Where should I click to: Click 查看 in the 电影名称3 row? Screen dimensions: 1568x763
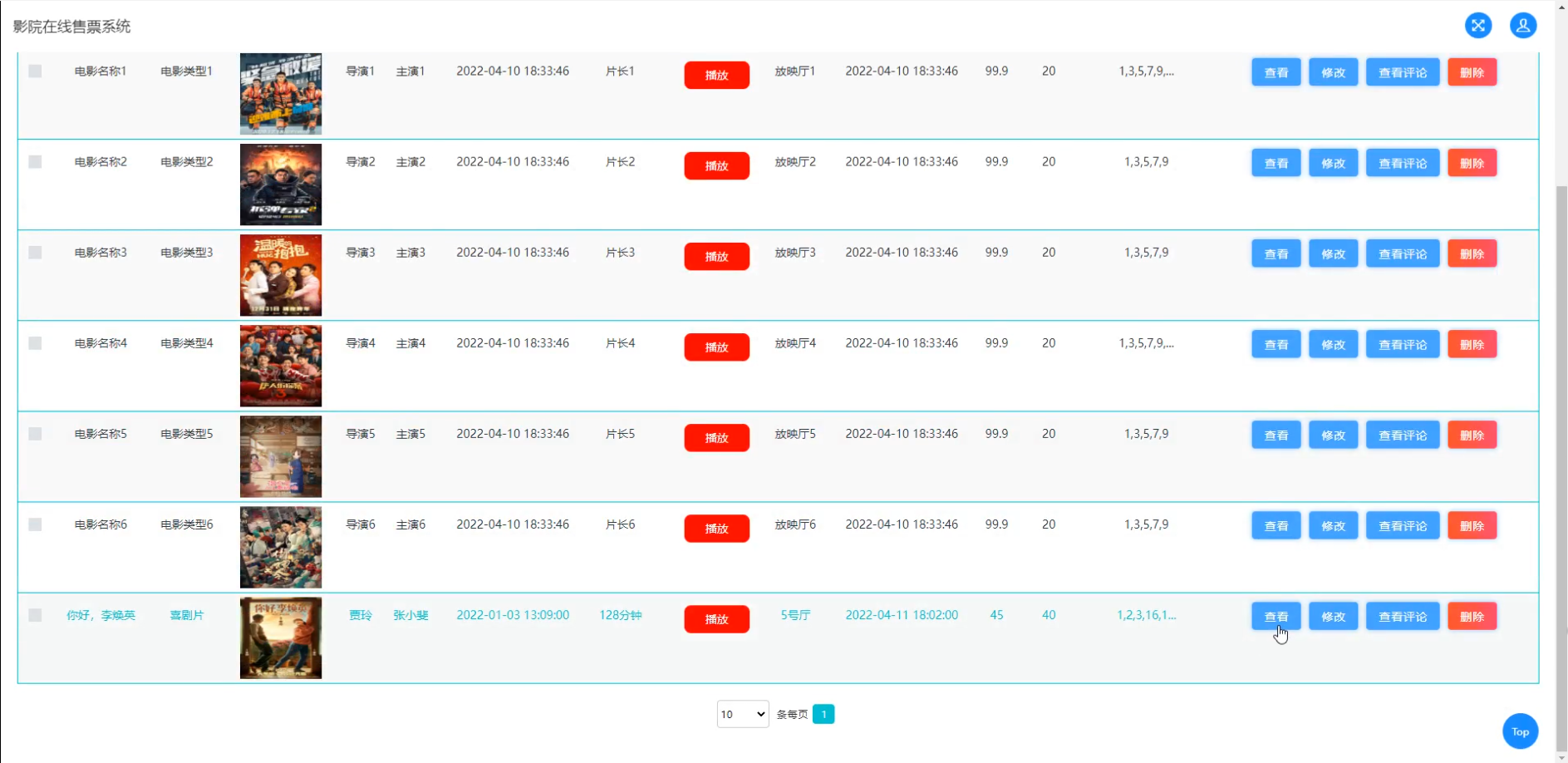1276,254
